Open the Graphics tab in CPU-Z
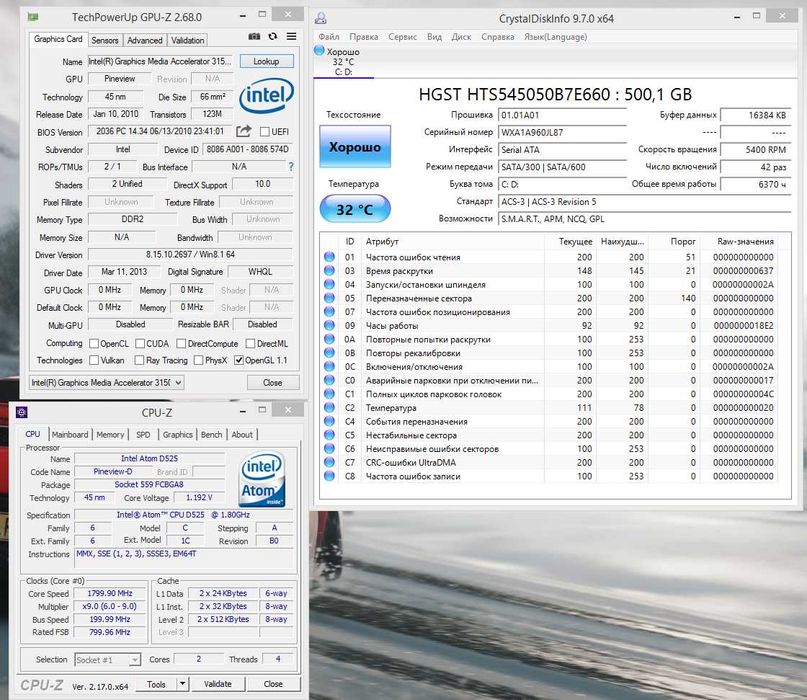Screen dimensions: 807x700 (178, 434)
